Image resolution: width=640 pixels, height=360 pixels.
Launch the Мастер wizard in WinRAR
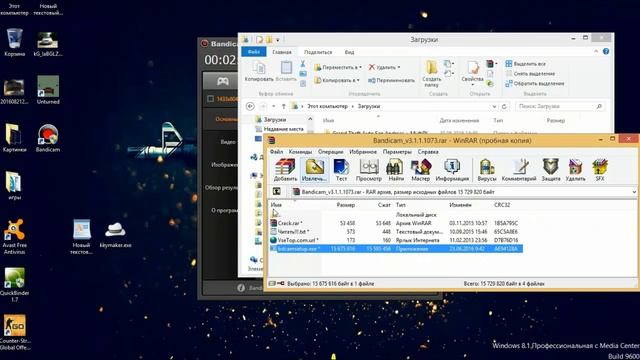point(420,169)
